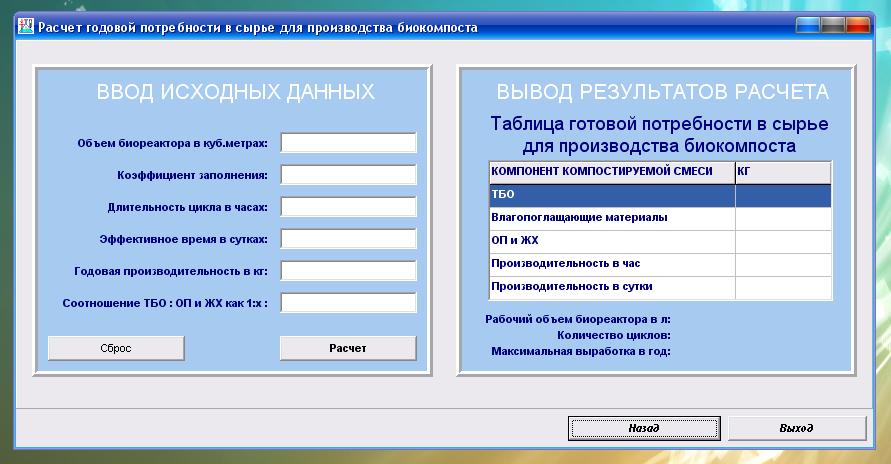Click the 'Рабочий объем биореактора в л:' label
The image size is (891, 464).
(x=578, y=319)
